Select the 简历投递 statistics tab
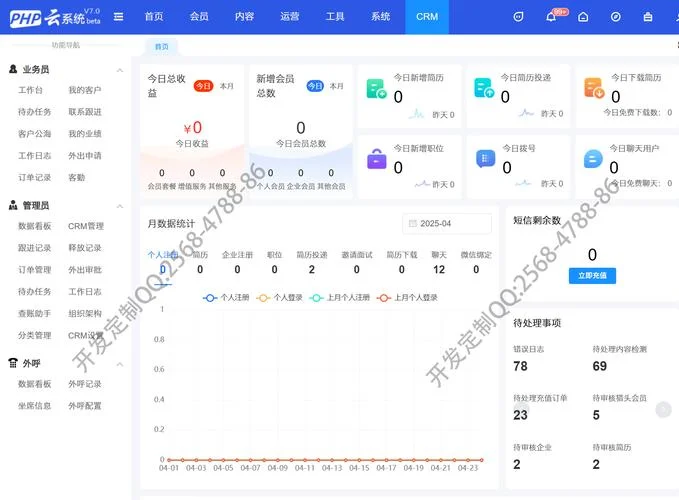 coord(311,255)
